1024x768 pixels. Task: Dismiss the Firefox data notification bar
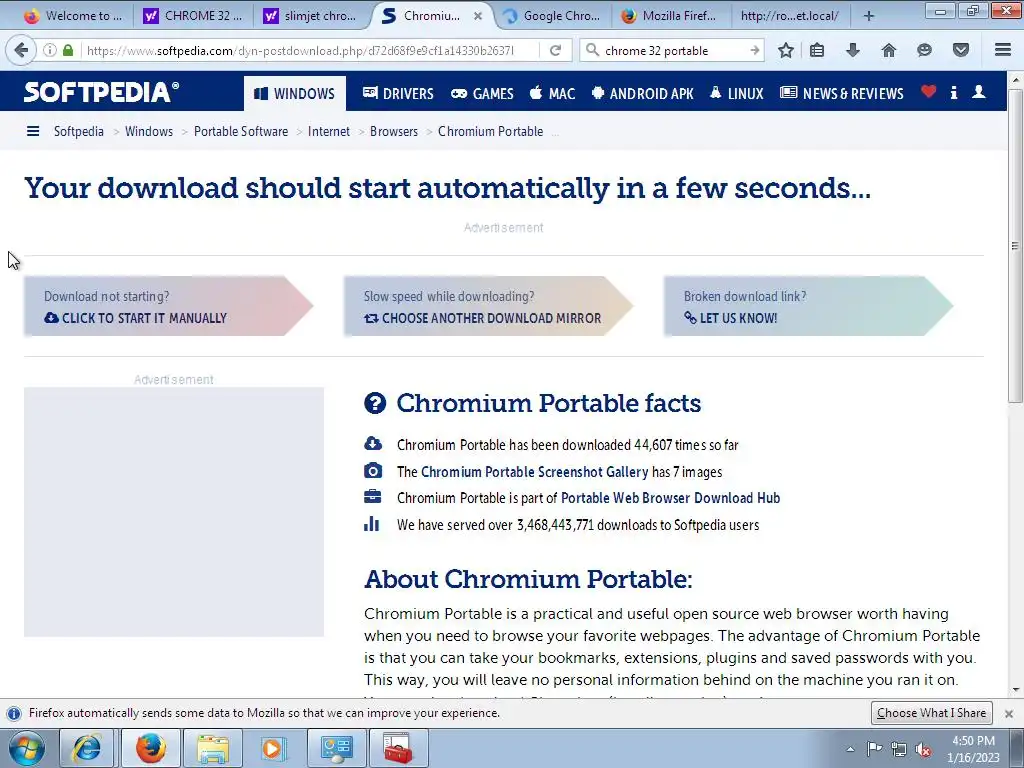click(1009, 713)
